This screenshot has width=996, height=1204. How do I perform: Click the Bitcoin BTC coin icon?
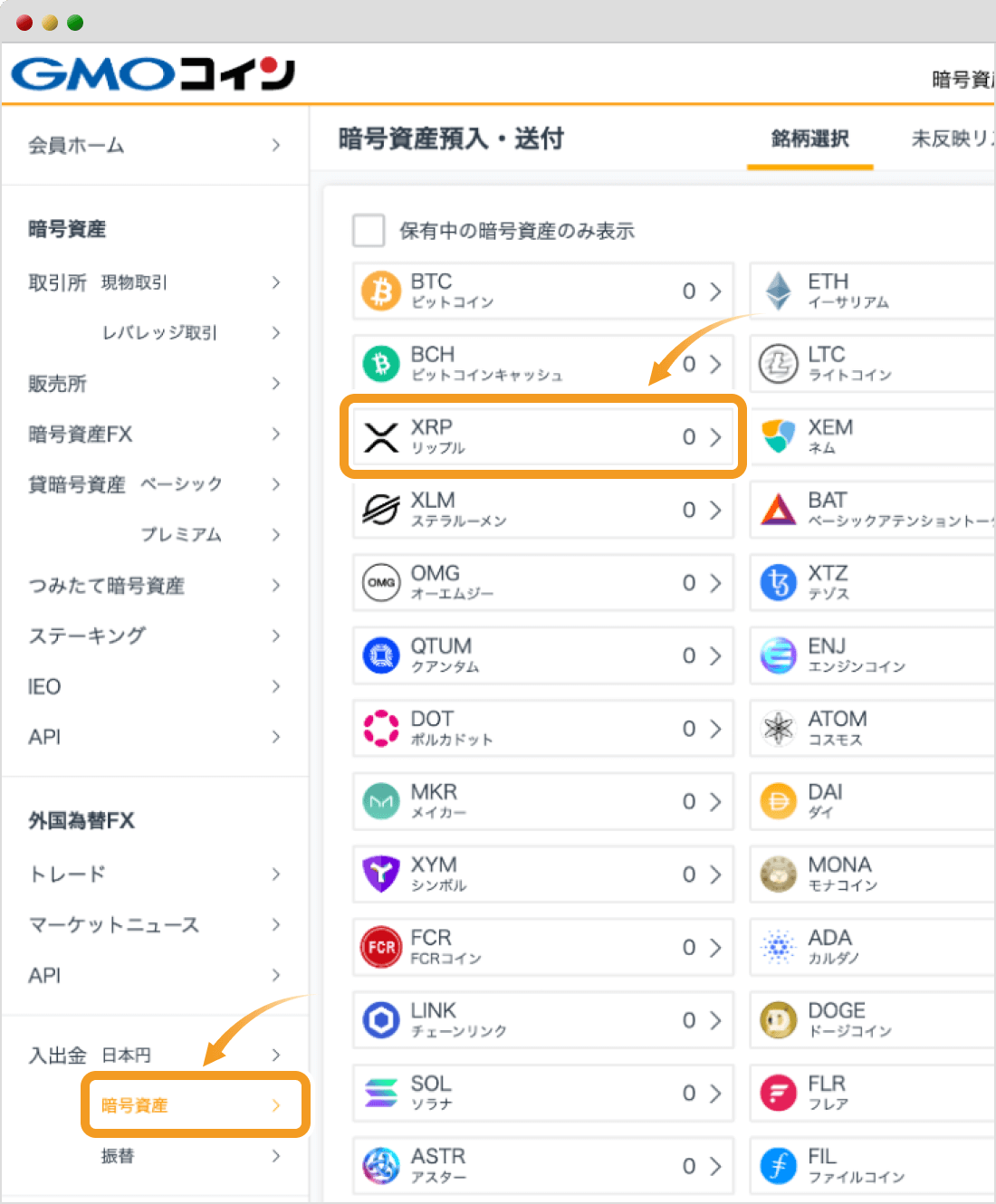[381, 291]
